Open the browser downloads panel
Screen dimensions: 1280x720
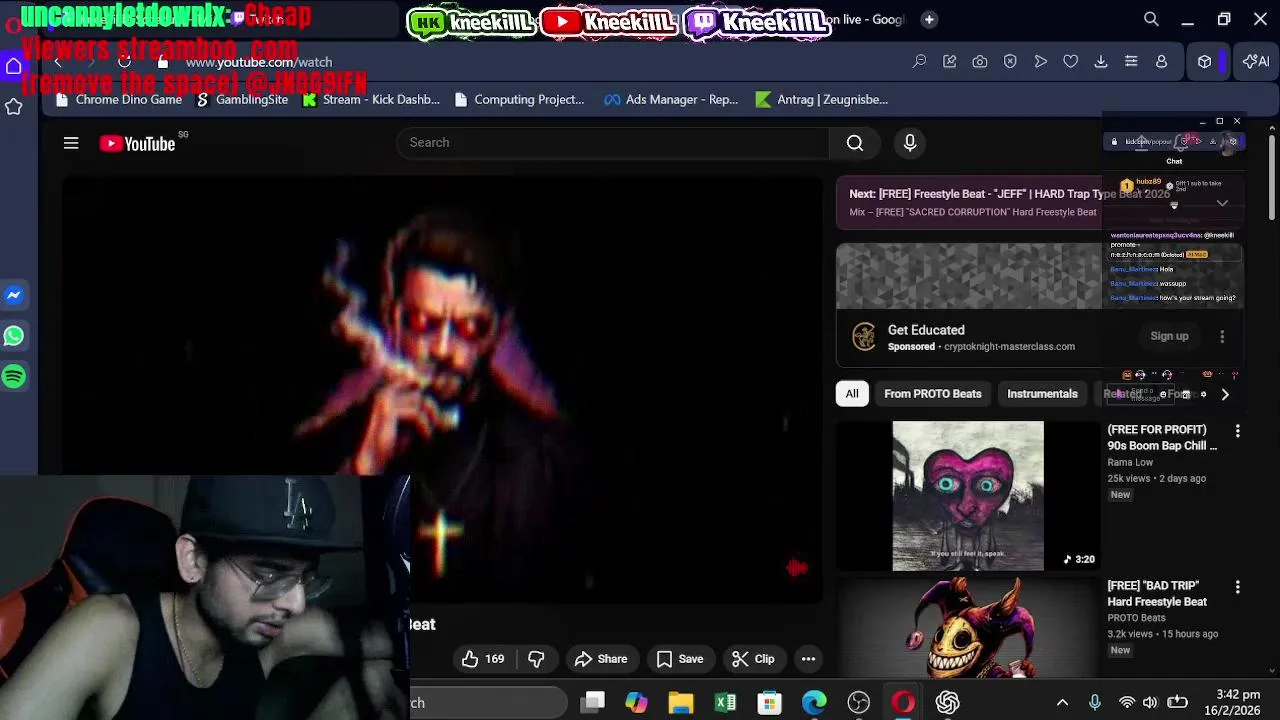pyautogui.click(x=1101, y=62)
